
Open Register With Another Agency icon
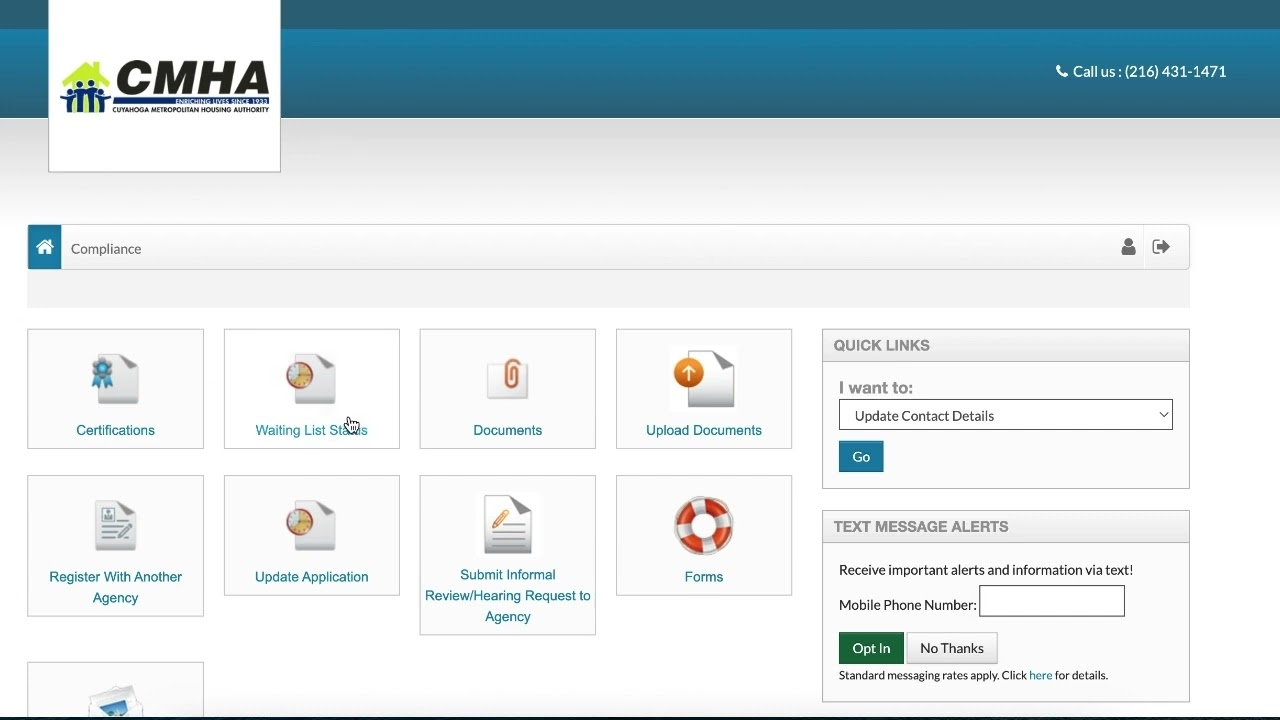click(115, 525)
